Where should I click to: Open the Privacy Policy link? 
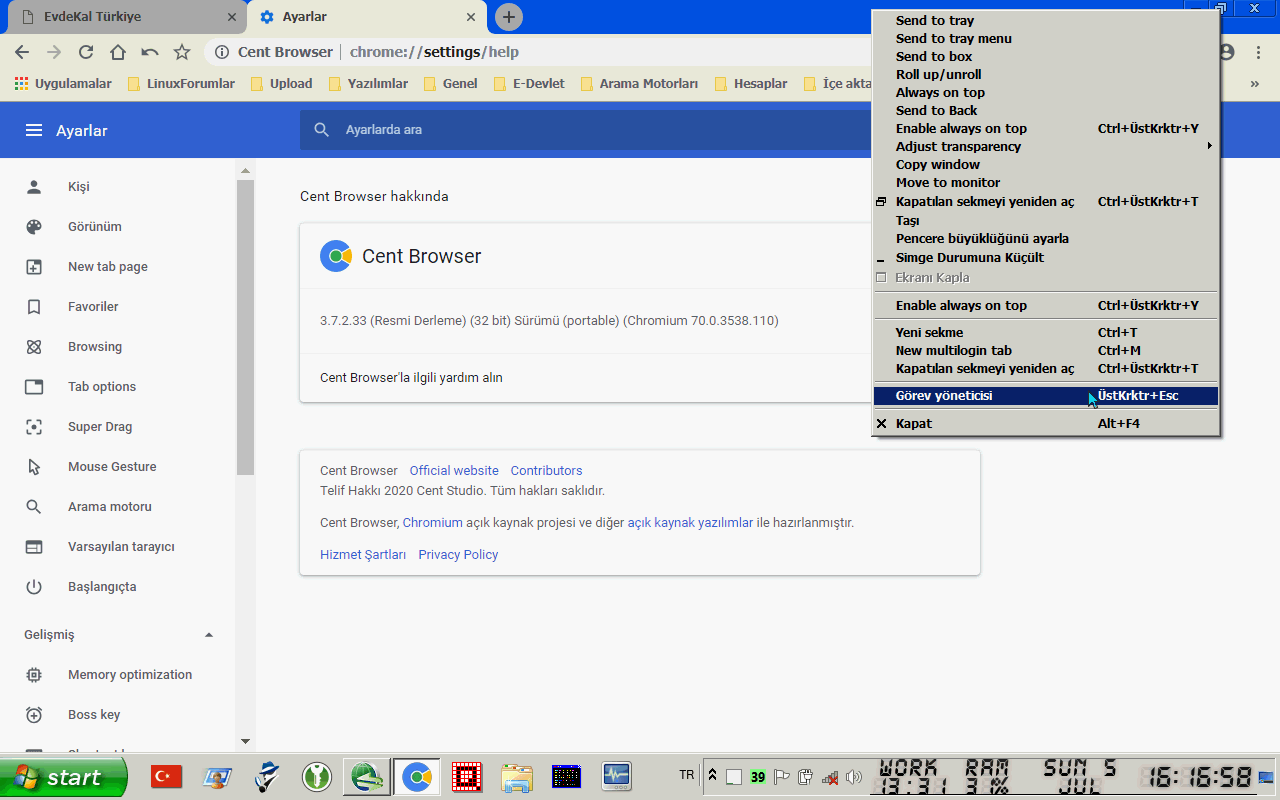[x=458, y=555]
